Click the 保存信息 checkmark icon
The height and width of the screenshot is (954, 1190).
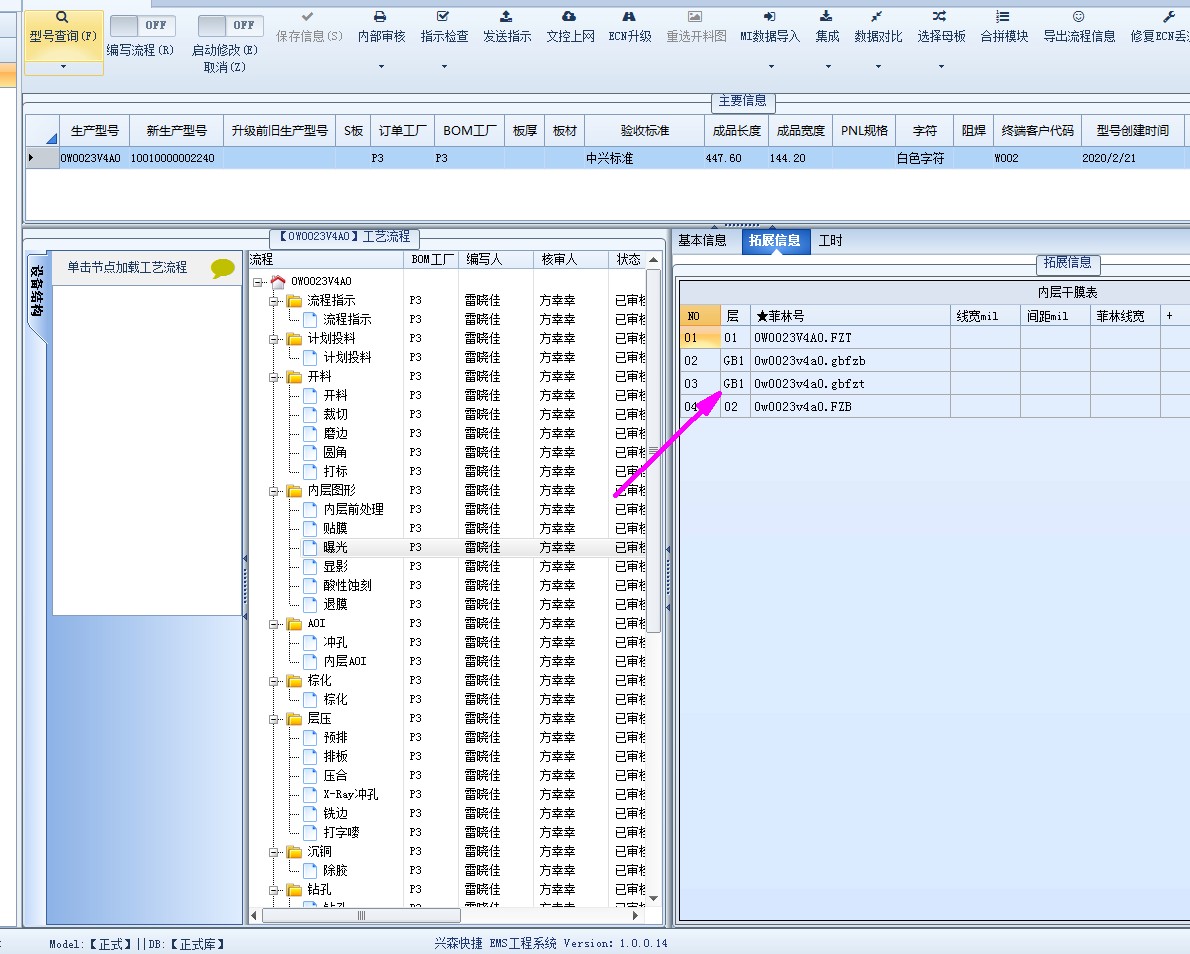[x=307, y=17]
